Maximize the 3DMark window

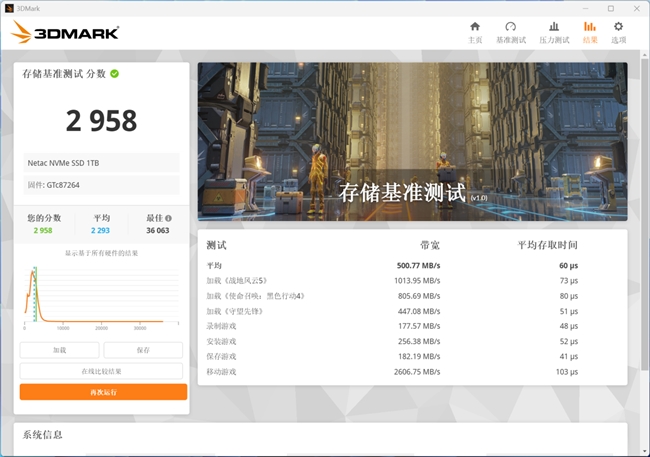click(x=611, y=8)
